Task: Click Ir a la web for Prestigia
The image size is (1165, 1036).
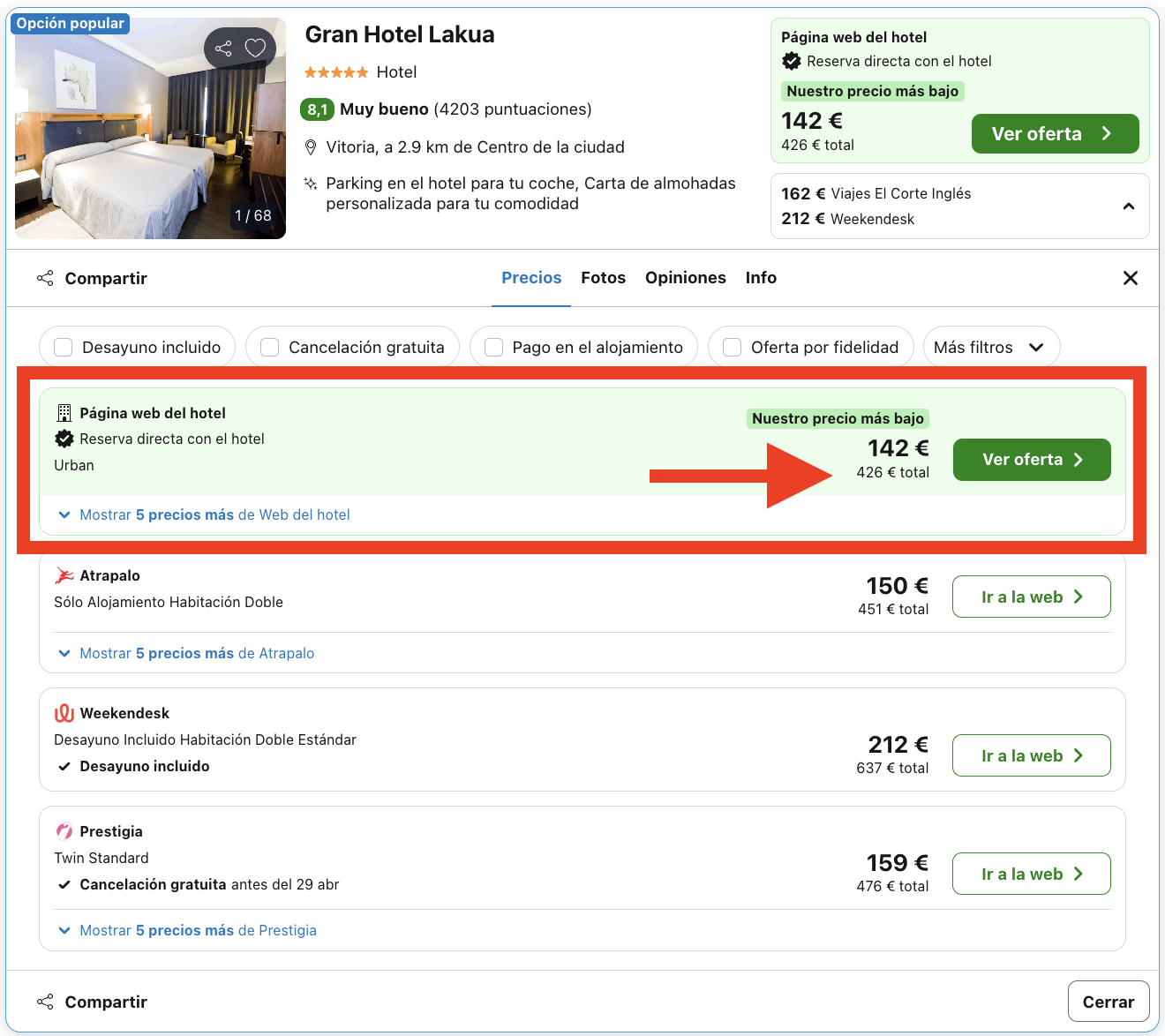Action: (x=1032, y=875)
